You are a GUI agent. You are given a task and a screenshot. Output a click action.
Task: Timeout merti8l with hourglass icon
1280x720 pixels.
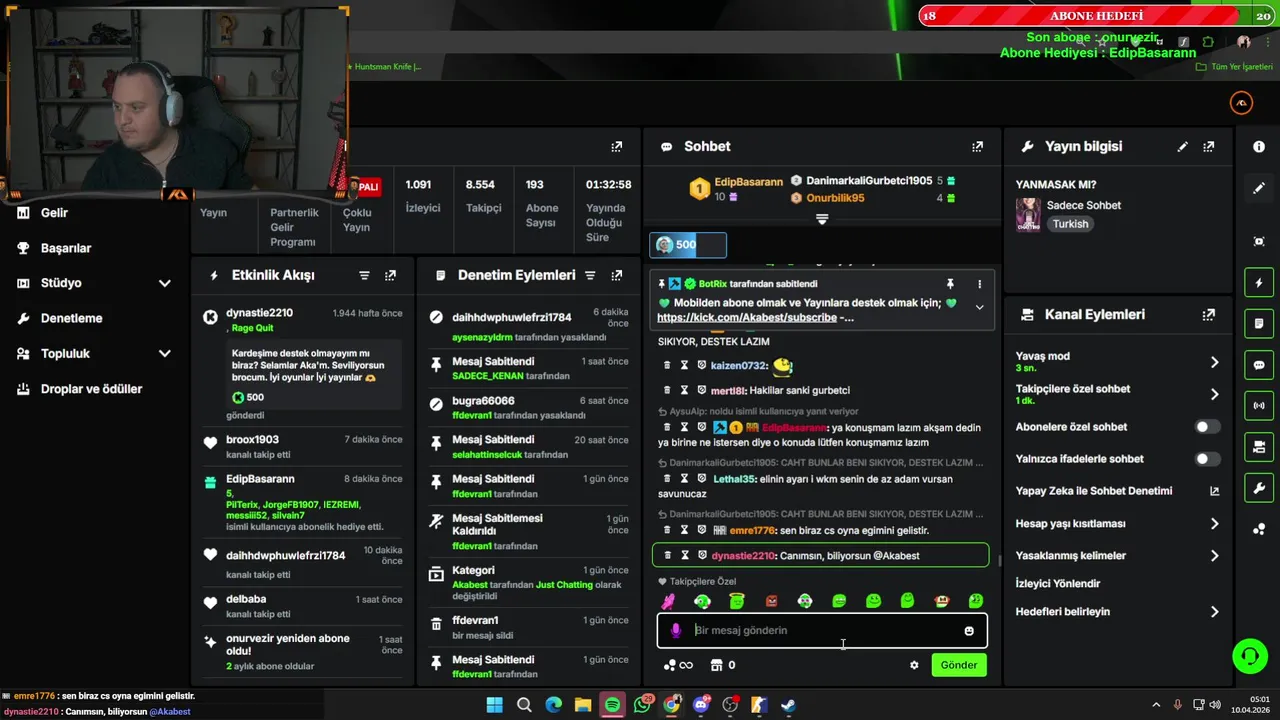click(684, 390)
